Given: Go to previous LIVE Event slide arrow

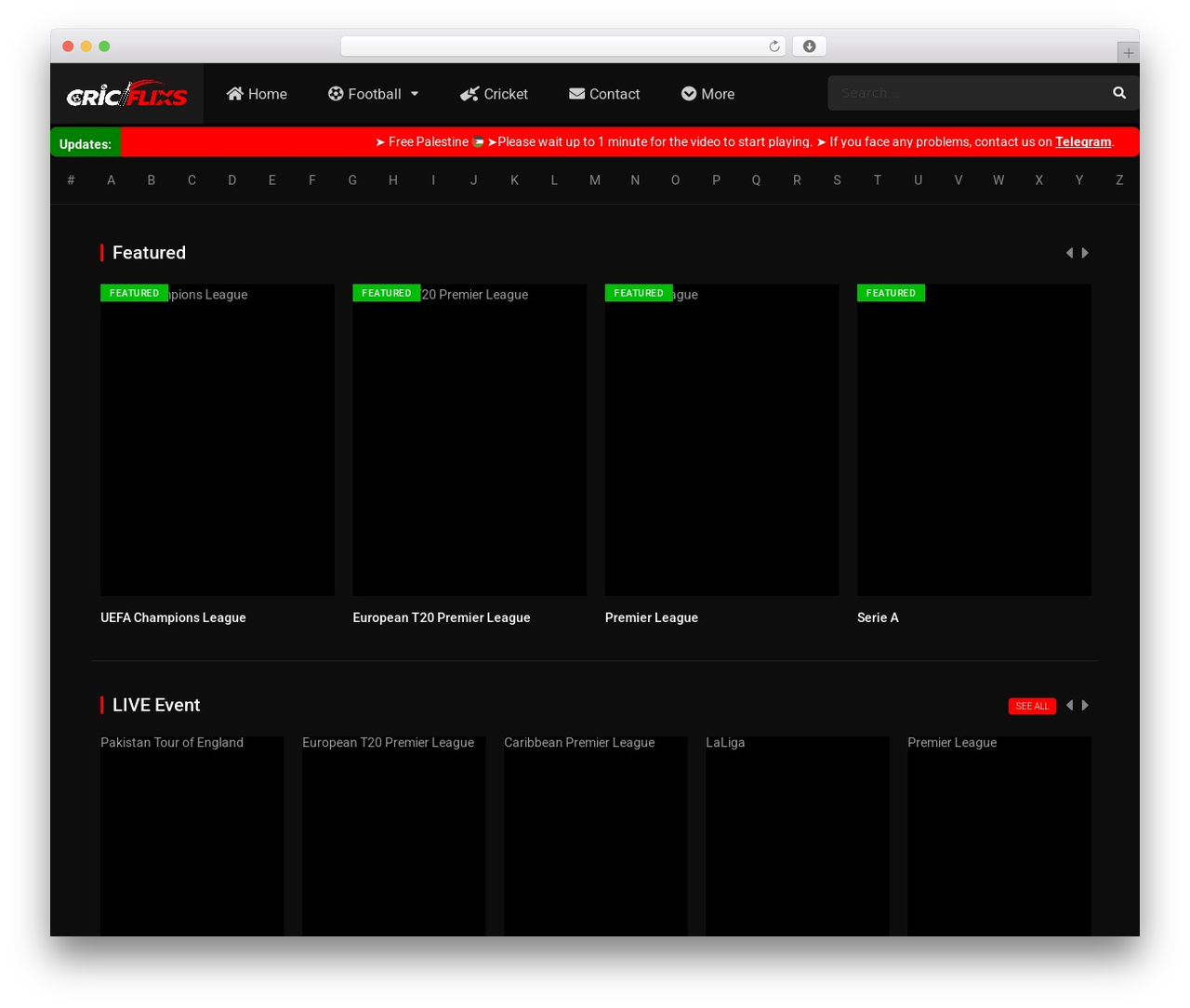Looking at the screenshot, I should 1069,706.
